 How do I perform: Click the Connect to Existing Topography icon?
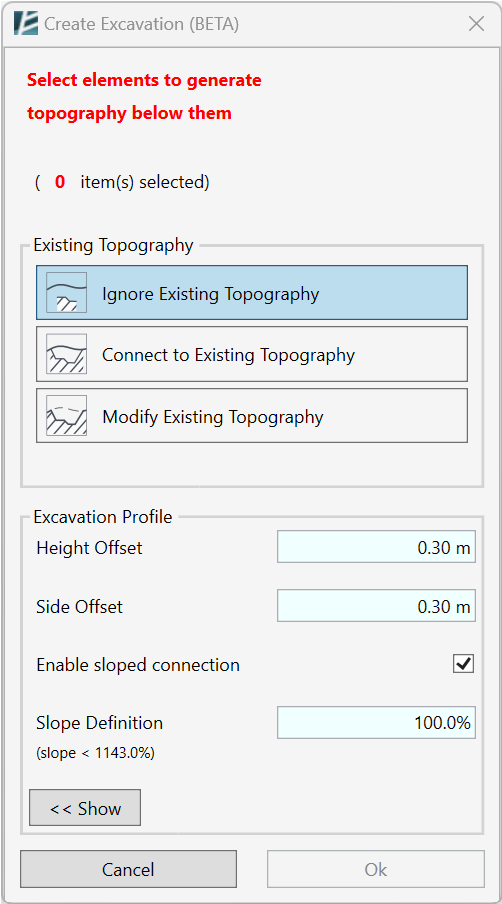tap(66, 354)
